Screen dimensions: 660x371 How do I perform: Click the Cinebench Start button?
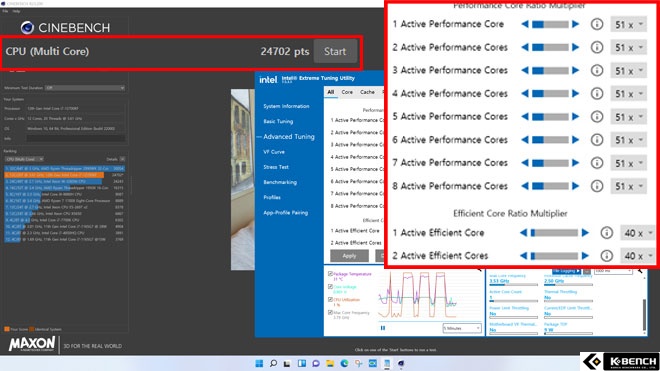(x=335, y=51)
